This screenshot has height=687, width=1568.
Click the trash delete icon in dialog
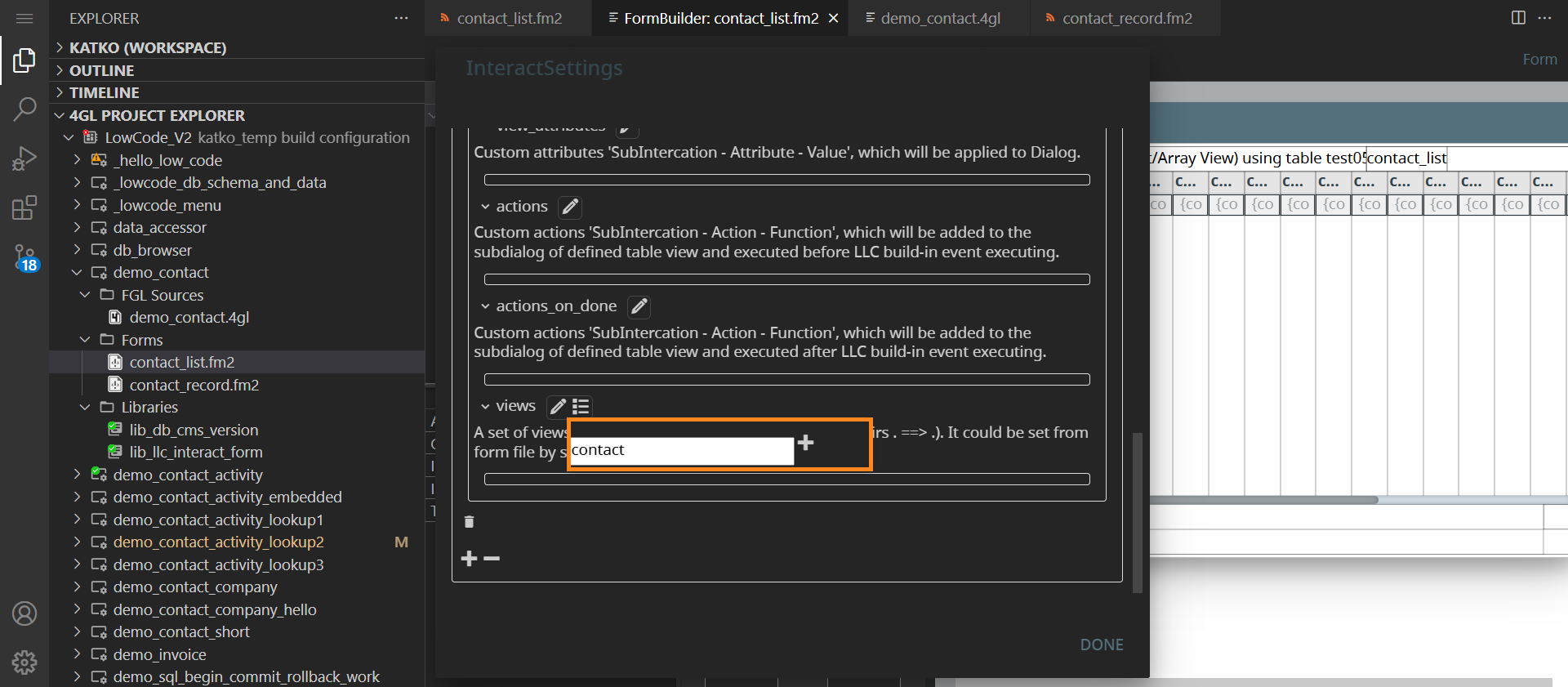(x=469, y=522)
